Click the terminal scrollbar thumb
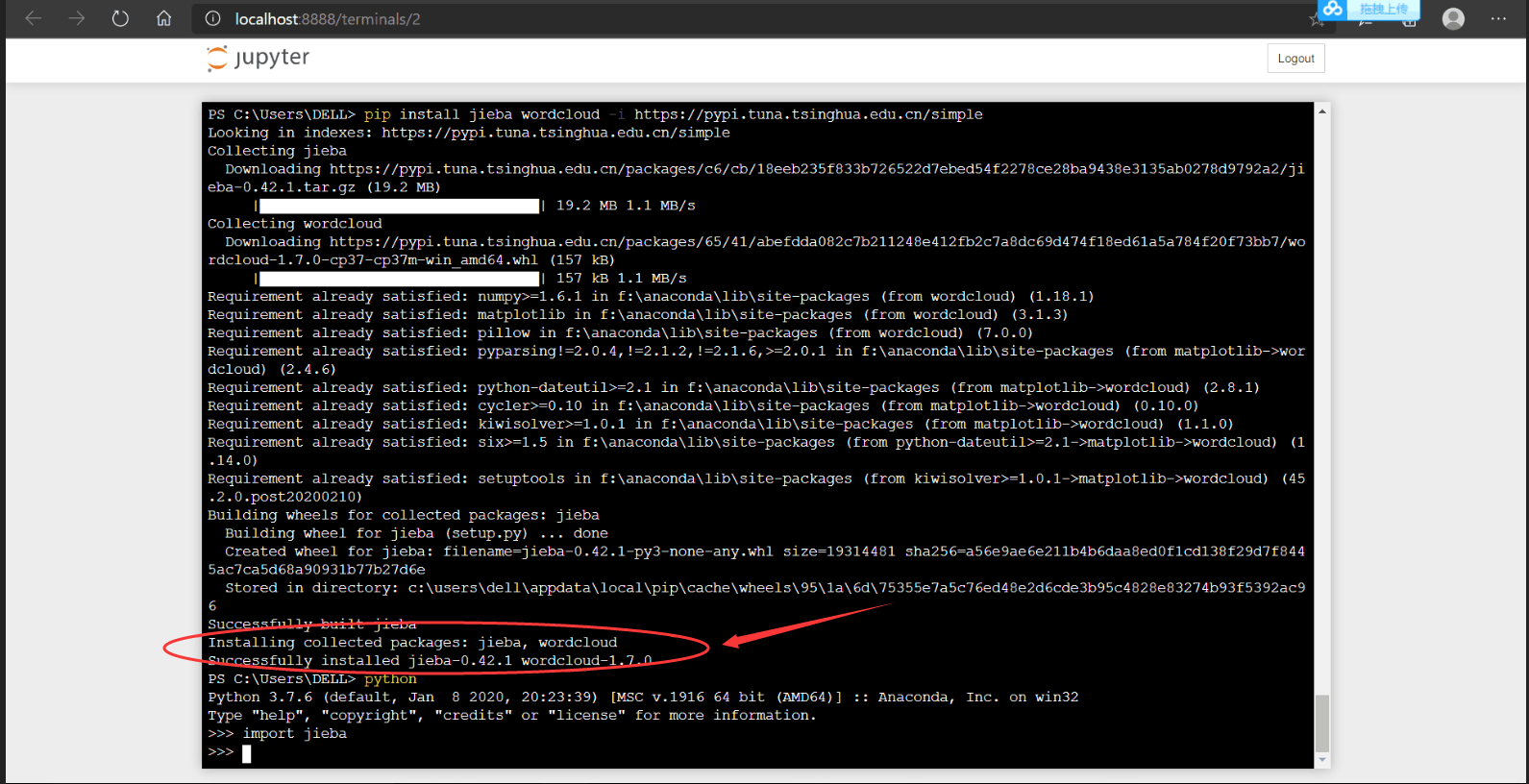 pos(1322,723)
